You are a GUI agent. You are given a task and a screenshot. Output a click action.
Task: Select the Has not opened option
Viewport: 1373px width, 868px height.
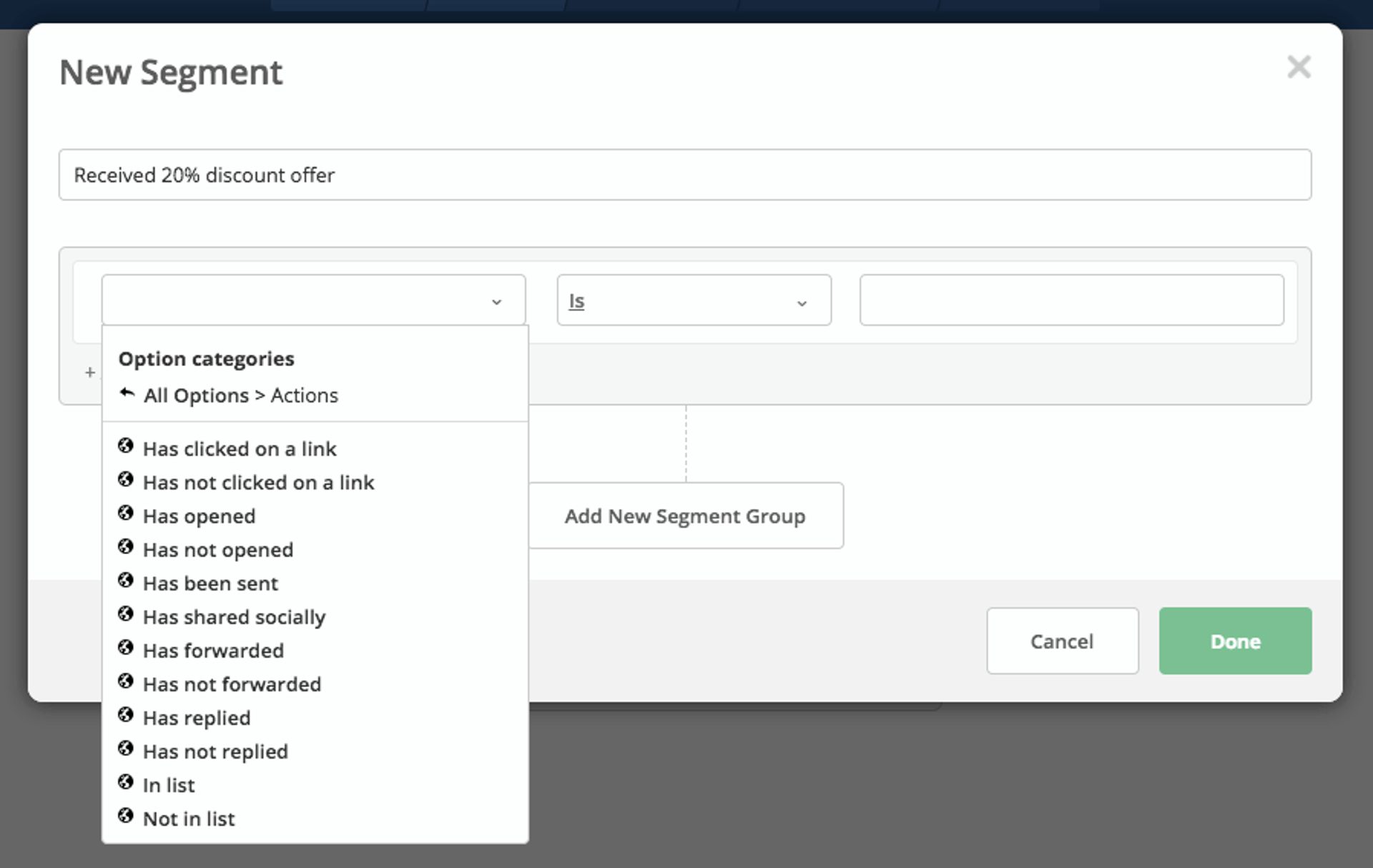click(217, 549)
